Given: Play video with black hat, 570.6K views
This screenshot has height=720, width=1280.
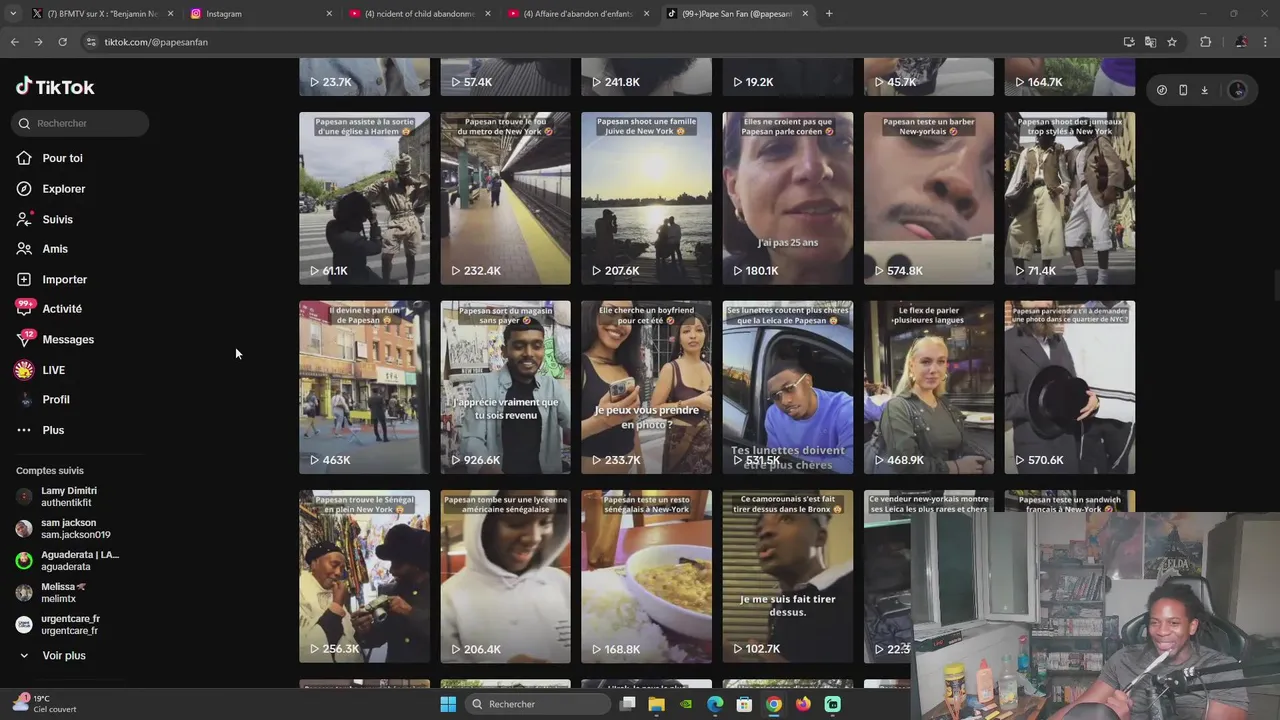Looking at the screenshot, I should [1070, 387].
